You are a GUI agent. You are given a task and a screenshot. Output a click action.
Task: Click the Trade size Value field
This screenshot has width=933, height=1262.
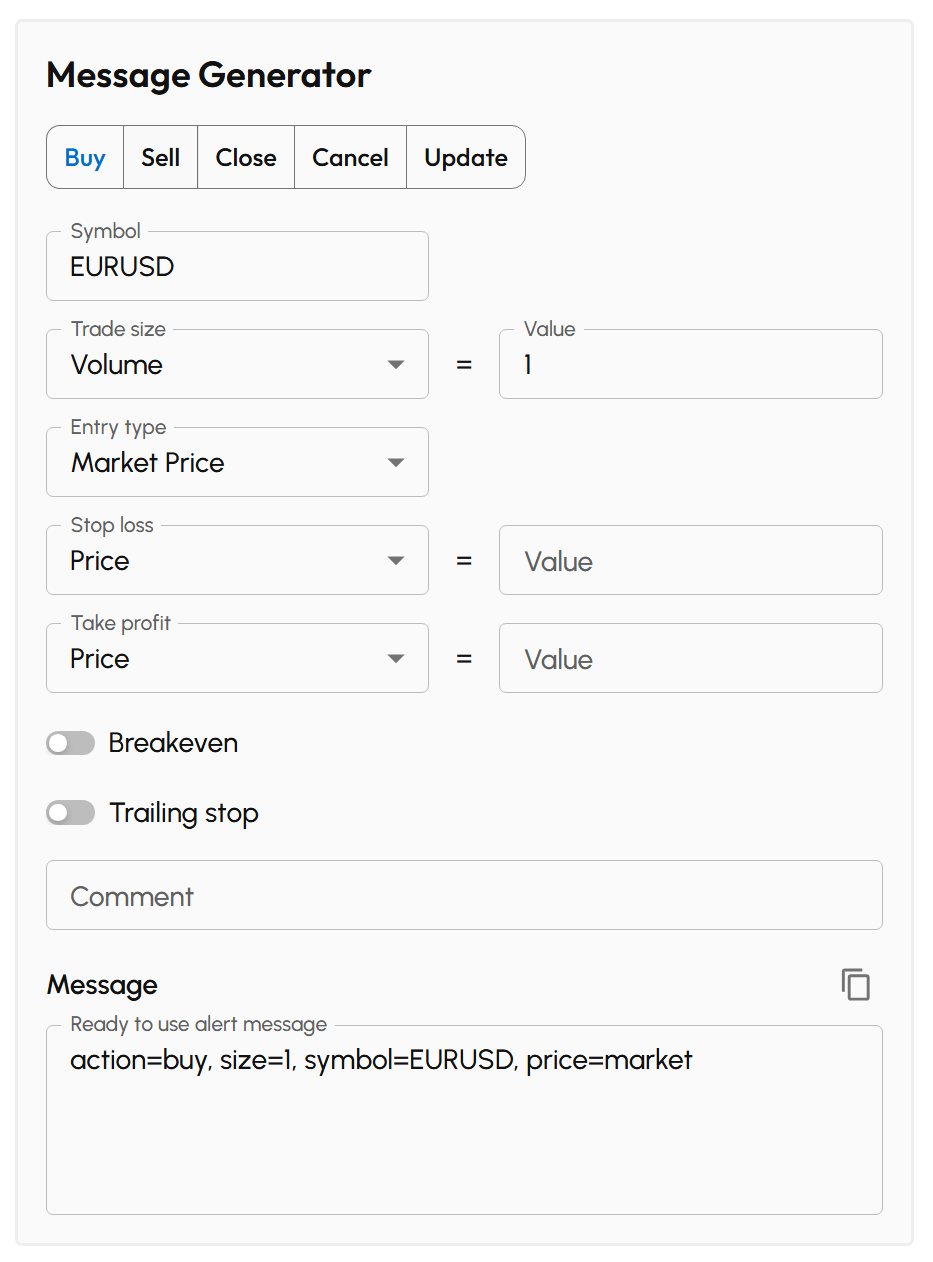click(x=690, y=364)
